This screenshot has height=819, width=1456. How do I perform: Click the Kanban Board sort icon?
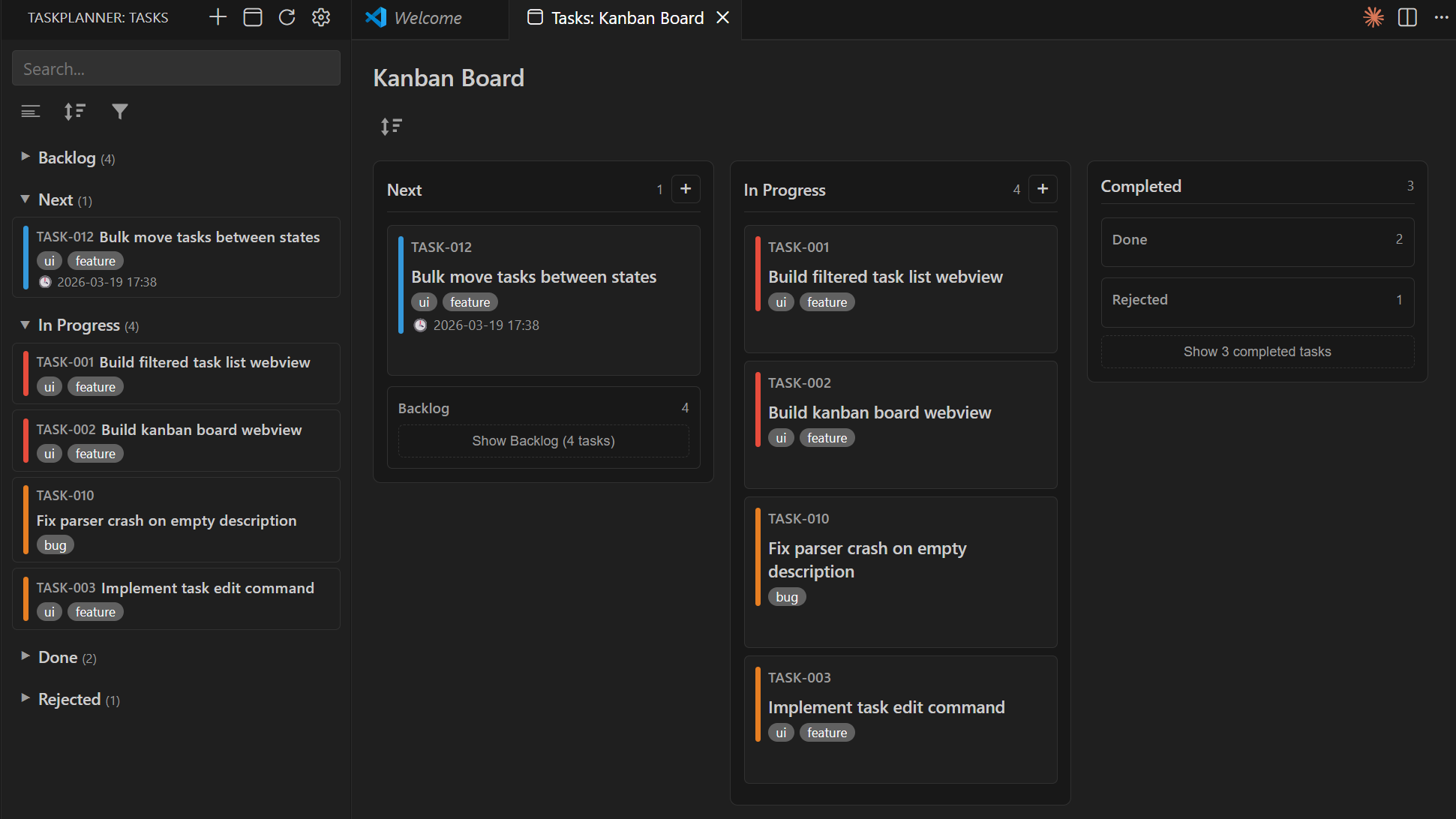[391, 126]
